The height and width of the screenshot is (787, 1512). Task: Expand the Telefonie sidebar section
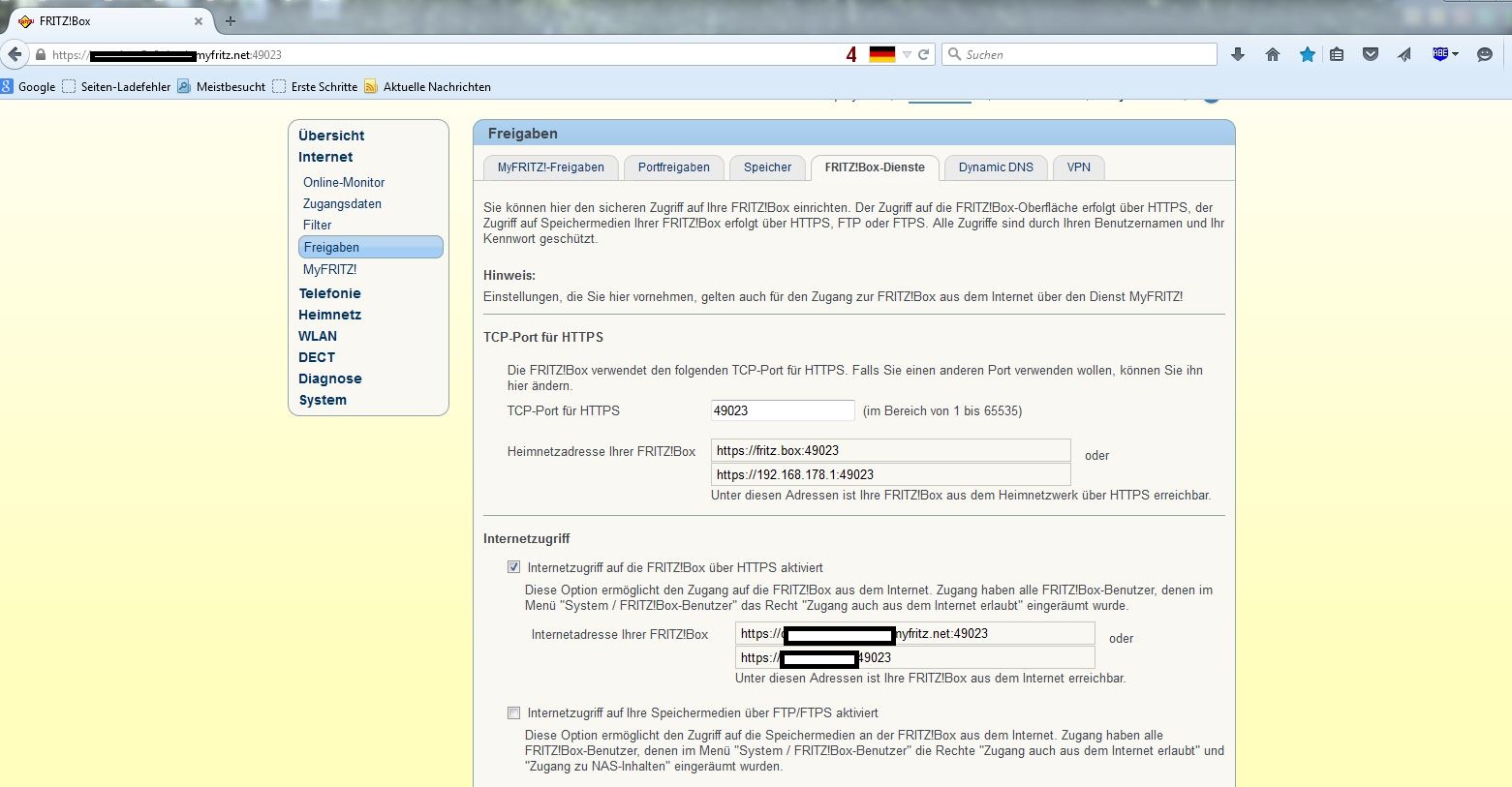(x=329, y=293)
